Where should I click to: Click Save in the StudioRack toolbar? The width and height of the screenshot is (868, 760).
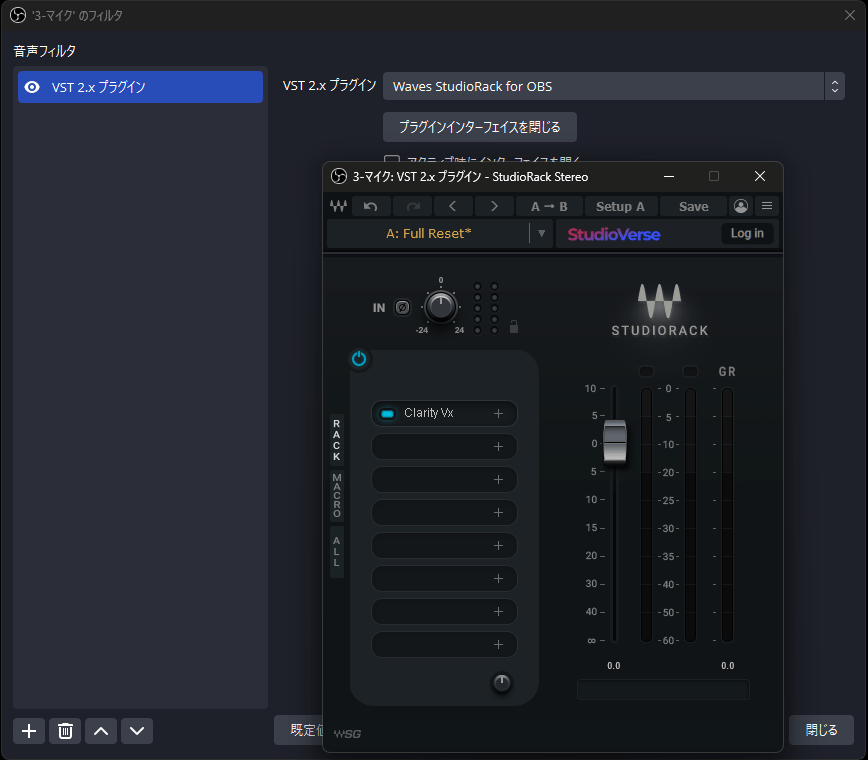693,206
